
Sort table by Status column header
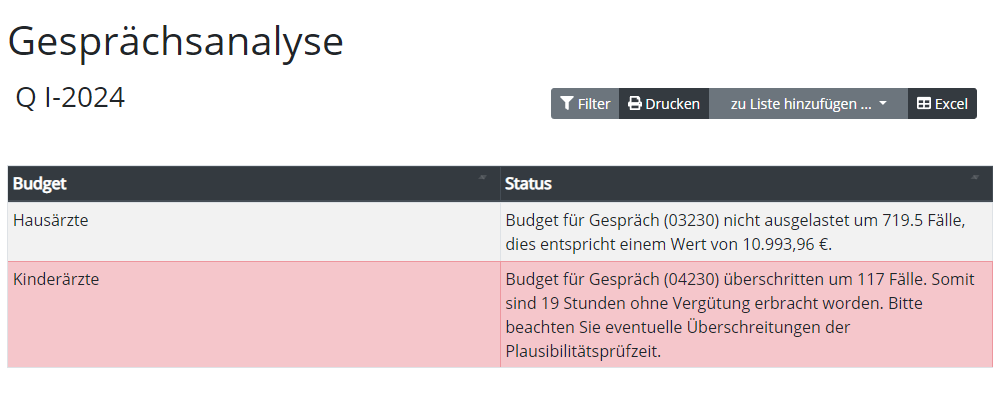click(x=528, y=184)
